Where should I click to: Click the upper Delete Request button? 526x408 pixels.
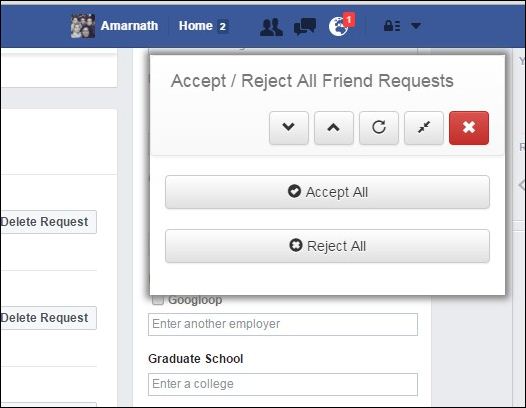(48, 222)
